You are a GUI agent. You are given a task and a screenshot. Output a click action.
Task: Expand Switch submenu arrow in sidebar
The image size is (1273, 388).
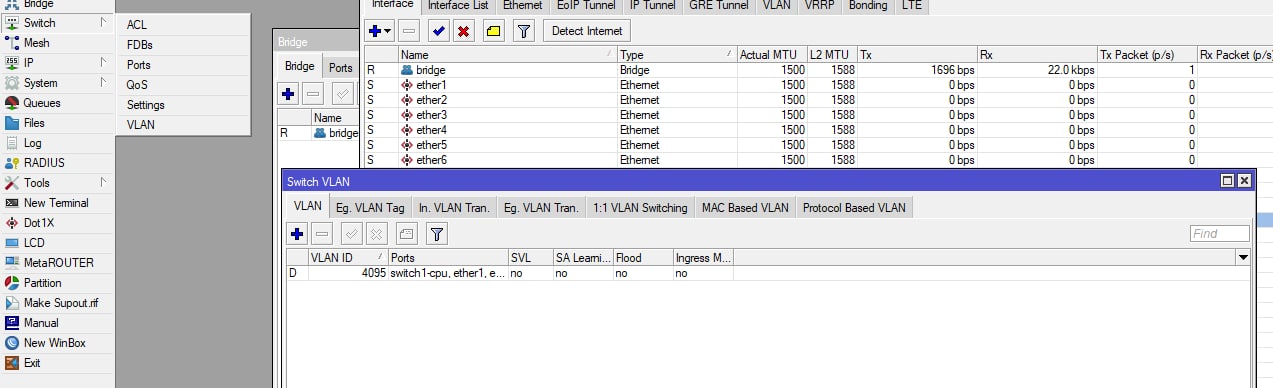click(x=104, y=23)
